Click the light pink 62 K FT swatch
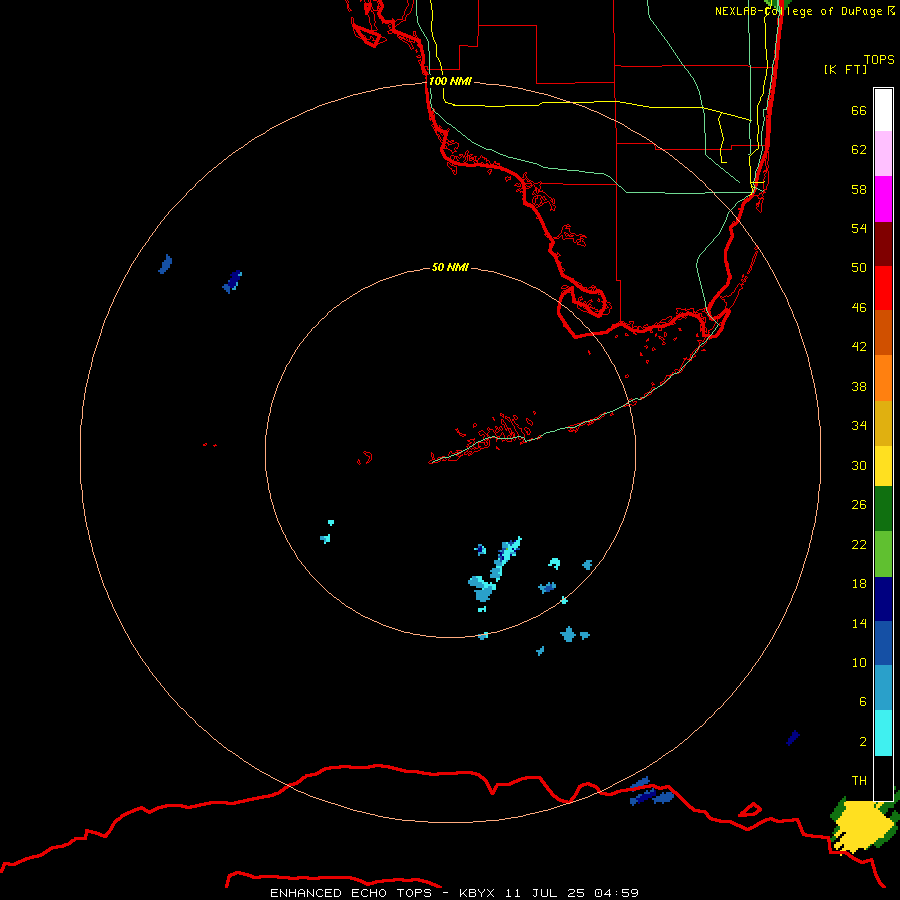 (883, 154)
